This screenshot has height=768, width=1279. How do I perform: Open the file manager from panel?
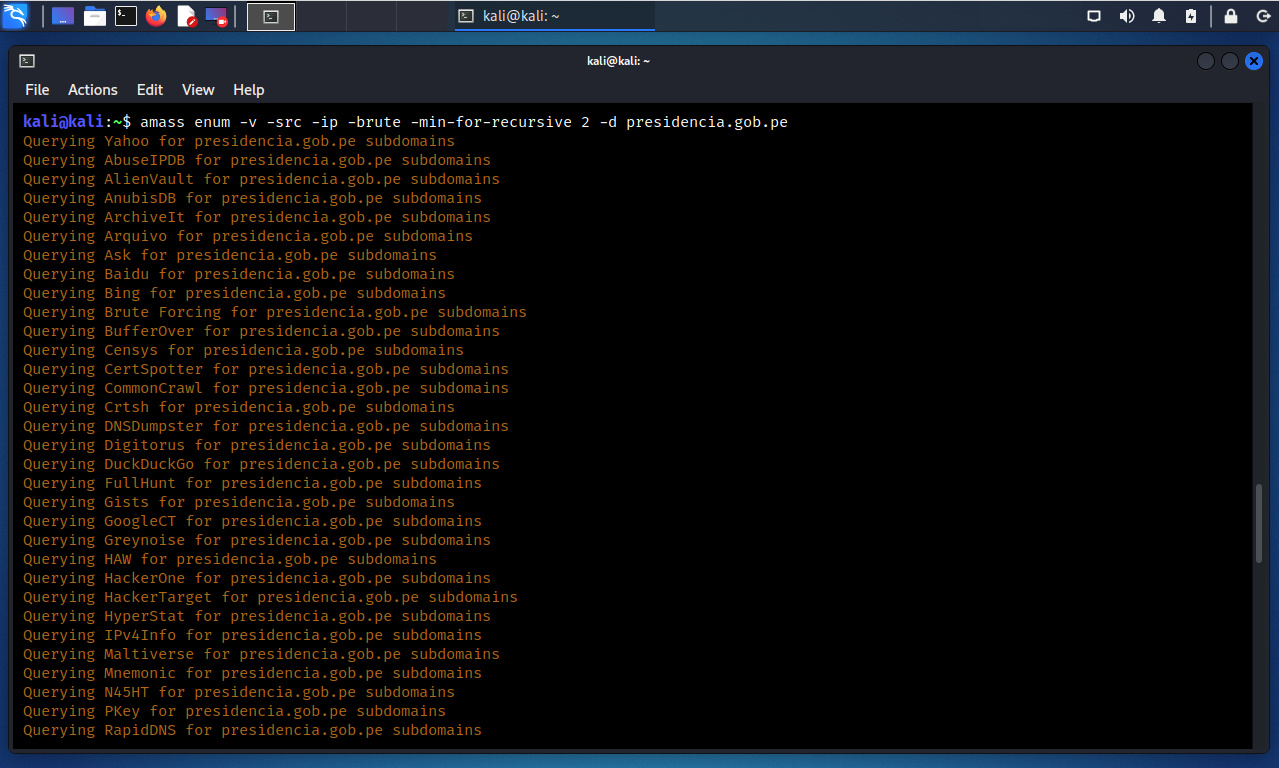pyautogui.click(x=95, y=16)
